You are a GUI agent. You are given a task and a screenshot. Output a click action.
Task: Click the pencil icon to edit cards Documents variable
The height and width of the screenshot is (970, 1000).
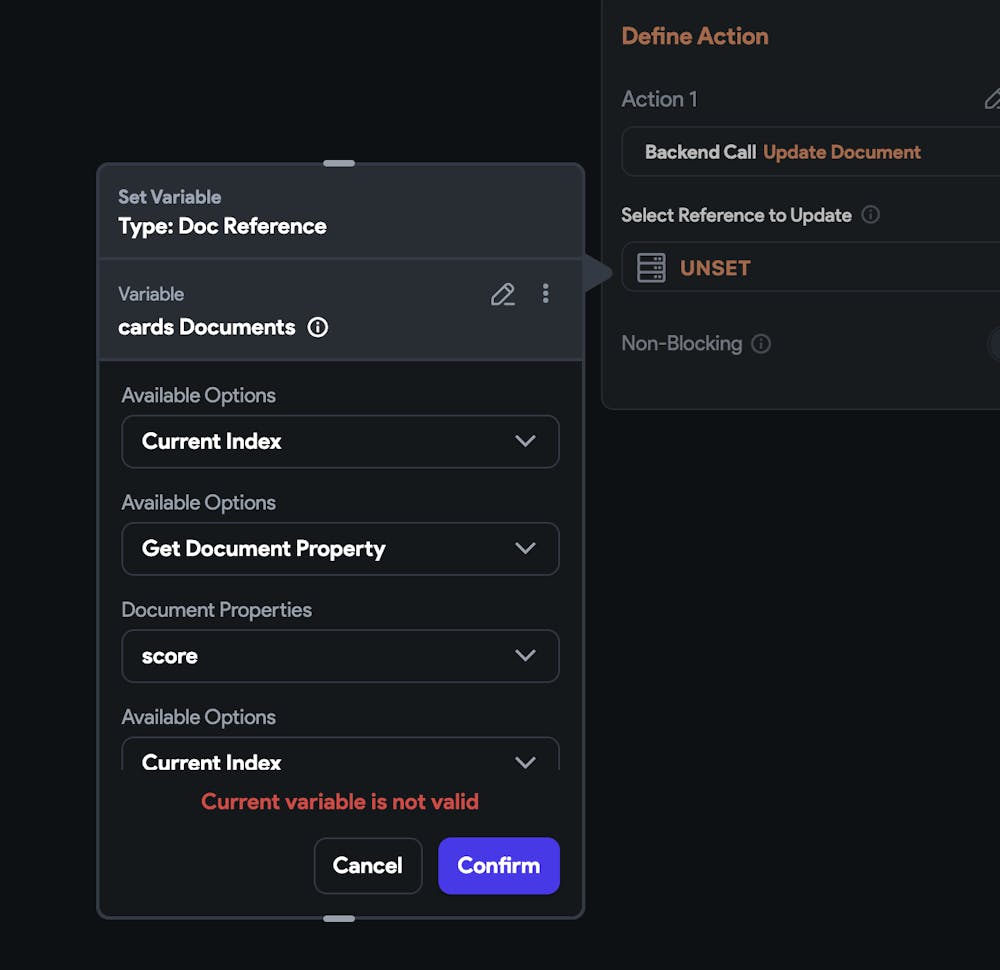(502, 294)
